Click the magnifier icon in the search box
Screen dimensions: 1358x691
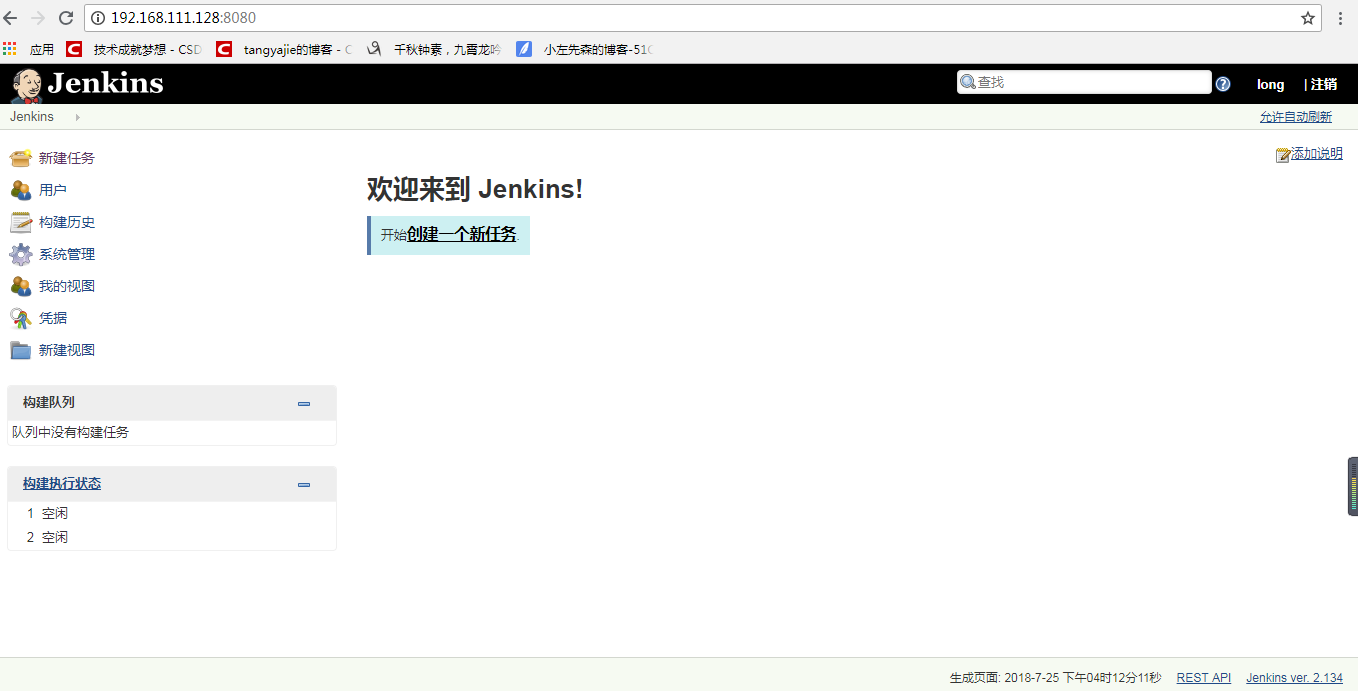(x=967, y=82)
